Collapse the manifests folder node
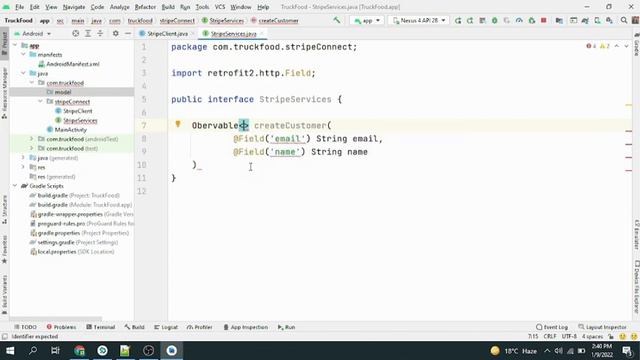Screen dimensions: 640x360 [x=24, y=55]
